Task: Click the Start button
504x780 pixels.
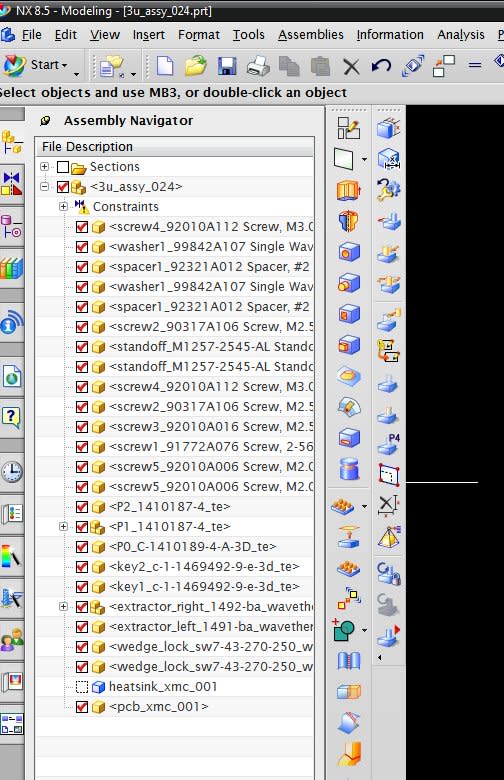Action: [36, 65]
